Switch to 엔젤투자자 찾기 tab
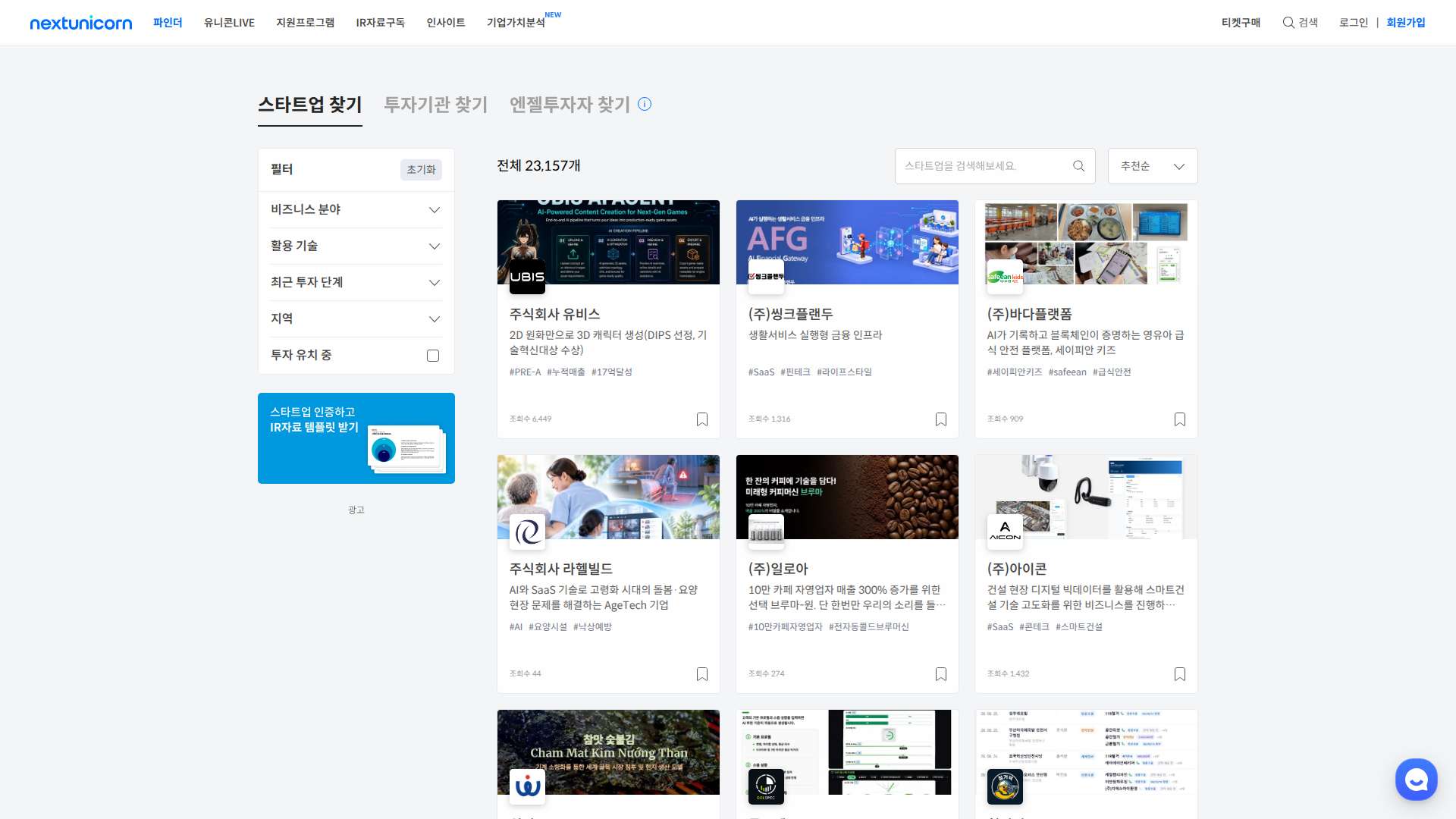Viewport: 1456px width, 819px height. [x=570, y=105]
